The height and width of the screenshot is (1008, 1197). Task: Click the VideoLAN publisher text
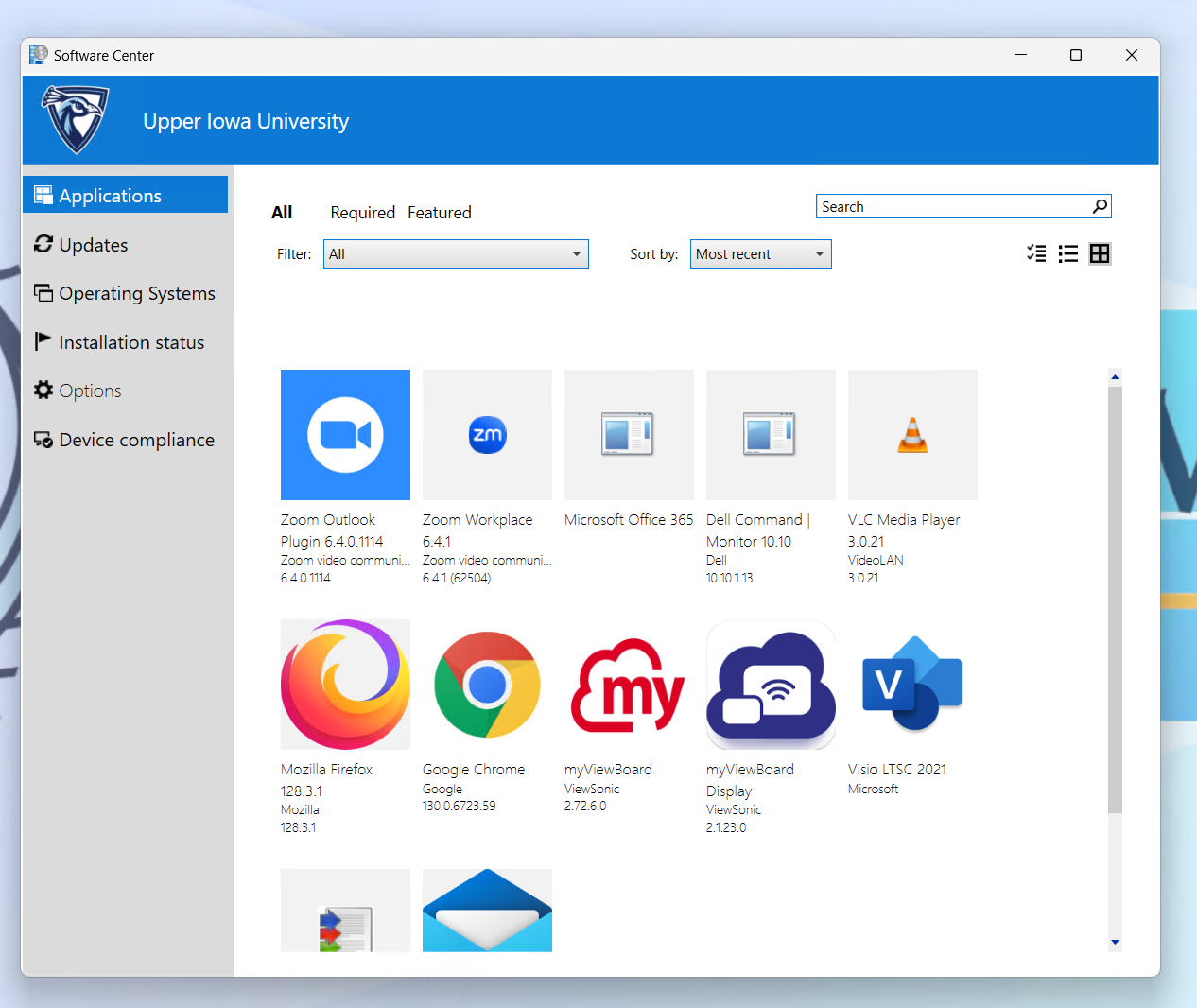click(x=876, y=561)
